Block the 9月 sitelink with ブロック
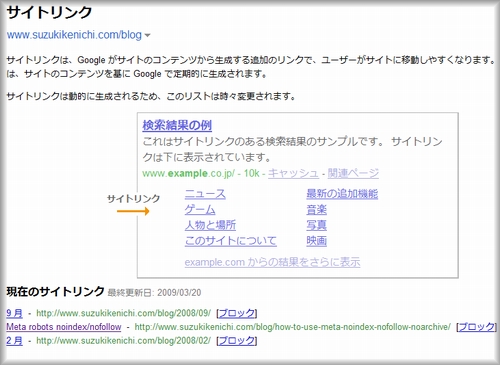Viewport: 500px width, 365px height. coord(237,313)
